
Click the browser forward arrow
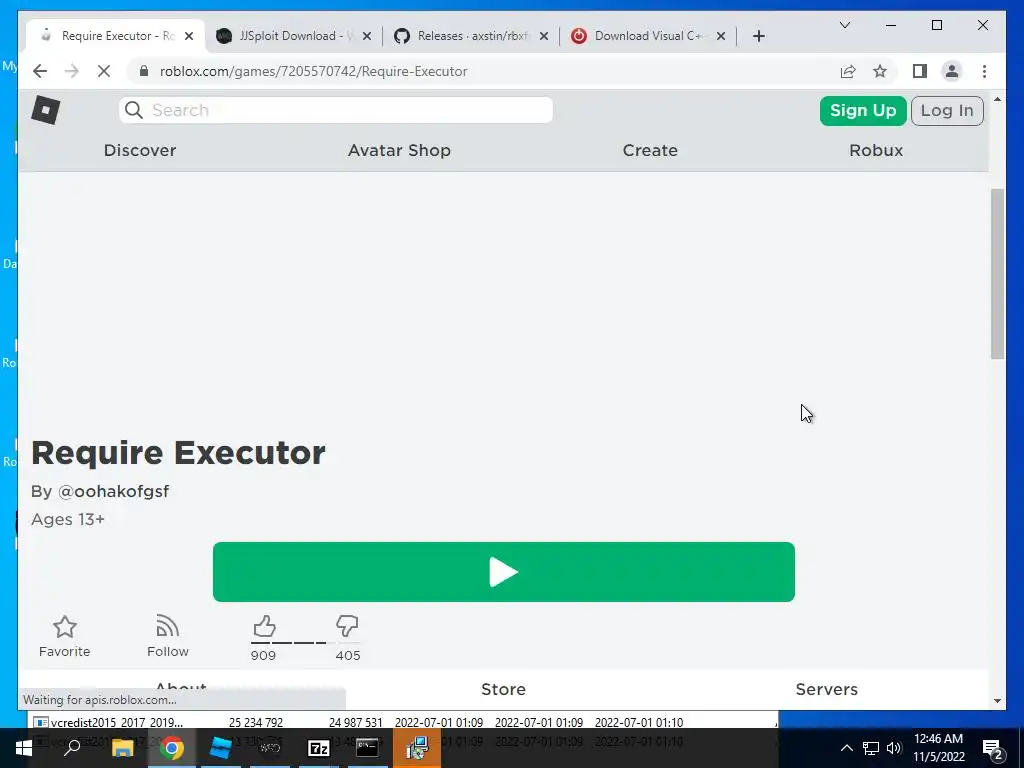[x=72, y=71]
